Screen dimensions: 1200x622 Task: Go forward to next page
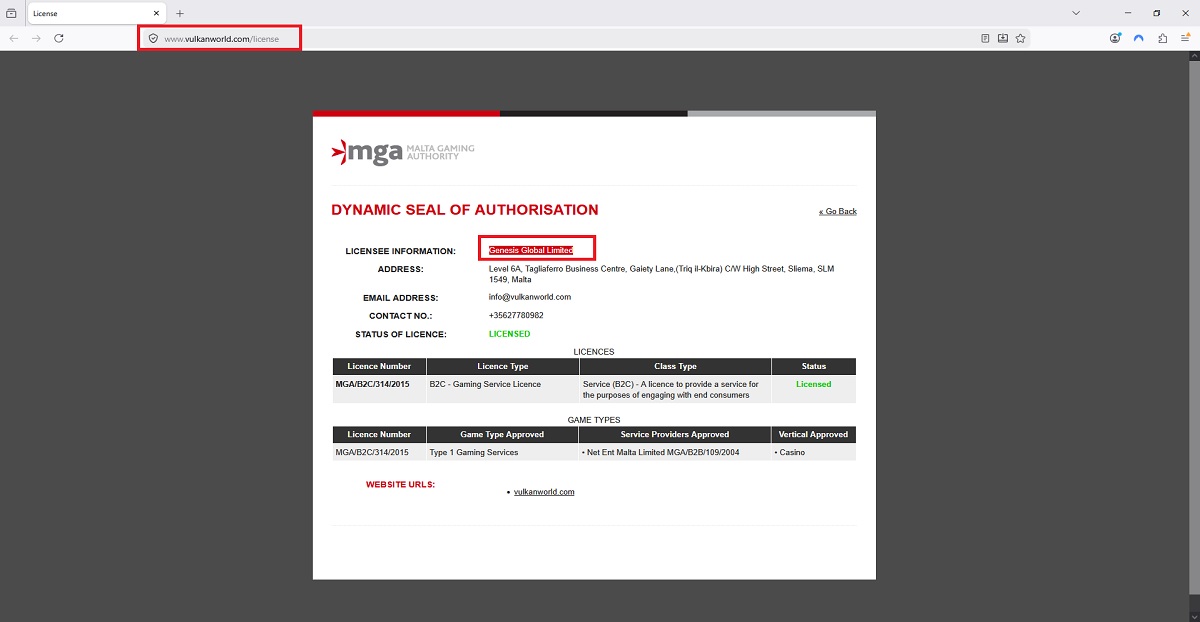pos(36,38)
